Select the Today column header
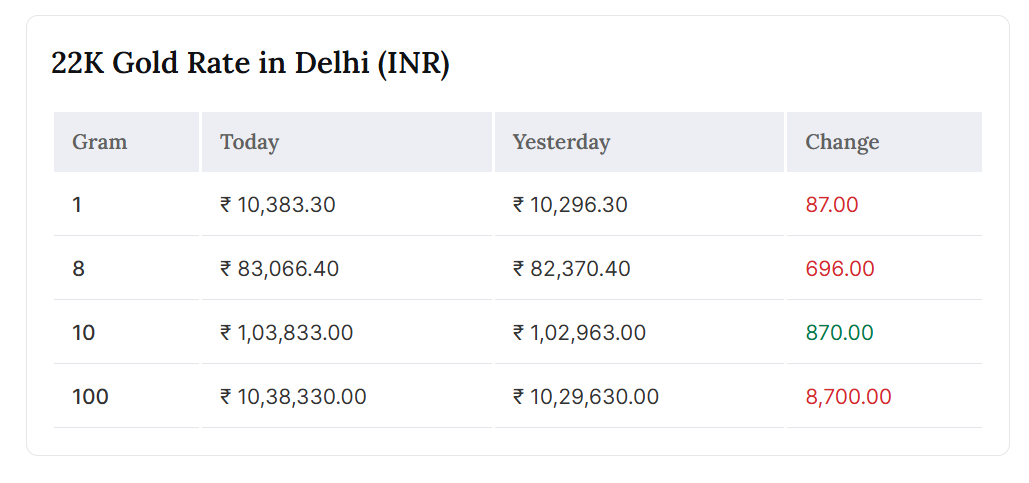The height and width of the screenshot is (483, 1029). pyautogui.click(x=249, y=142)
